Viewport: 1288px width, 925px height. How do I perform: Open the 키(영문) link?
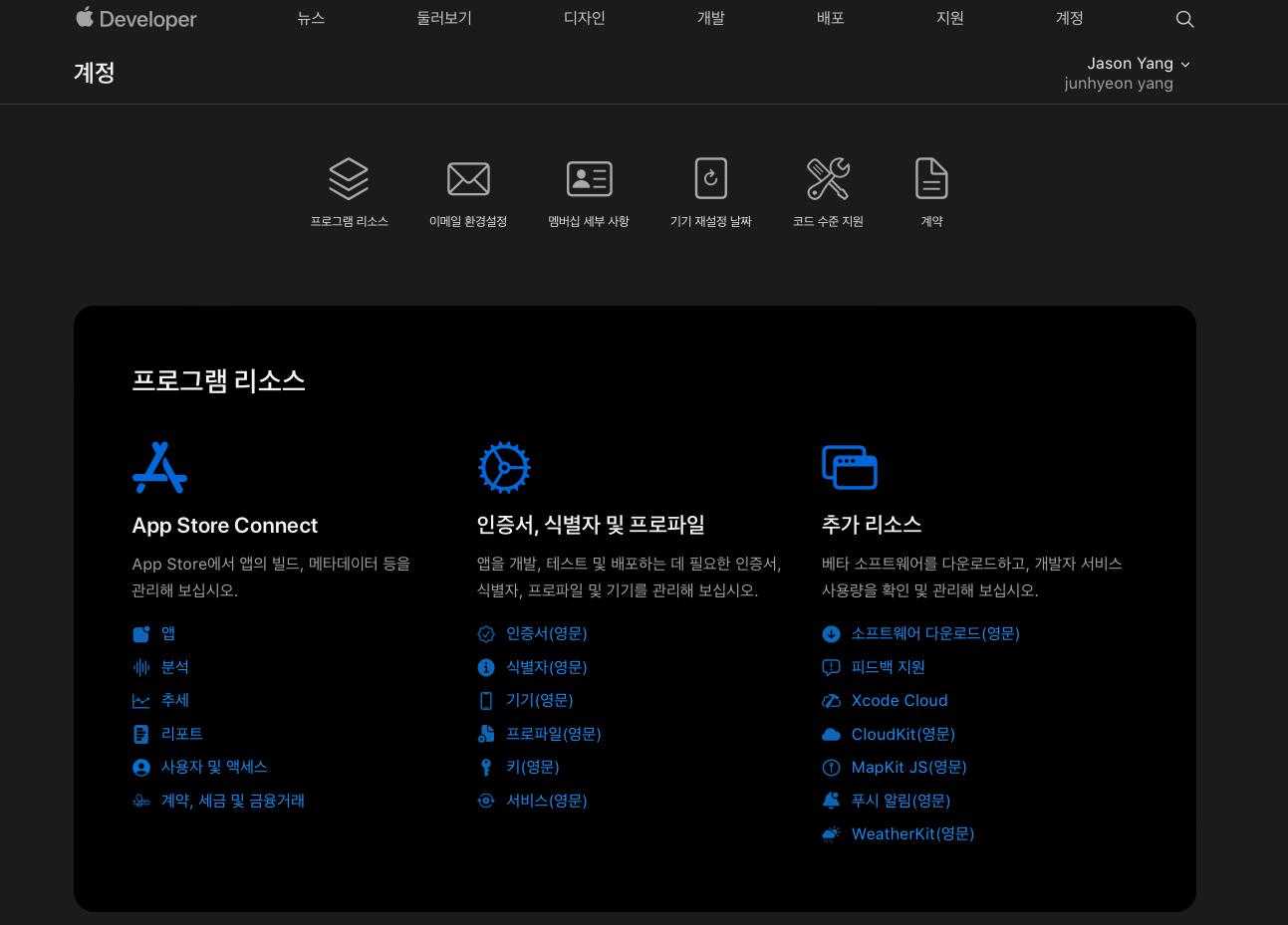point(533,768)
